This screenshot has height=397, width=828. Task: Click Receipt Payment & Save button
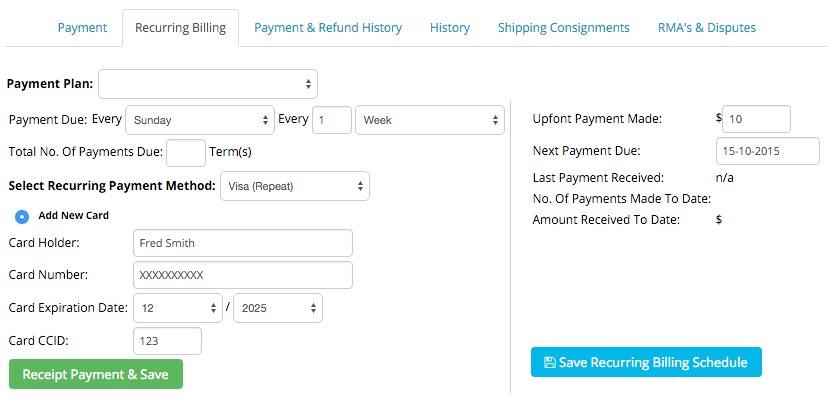pos(96,374)
